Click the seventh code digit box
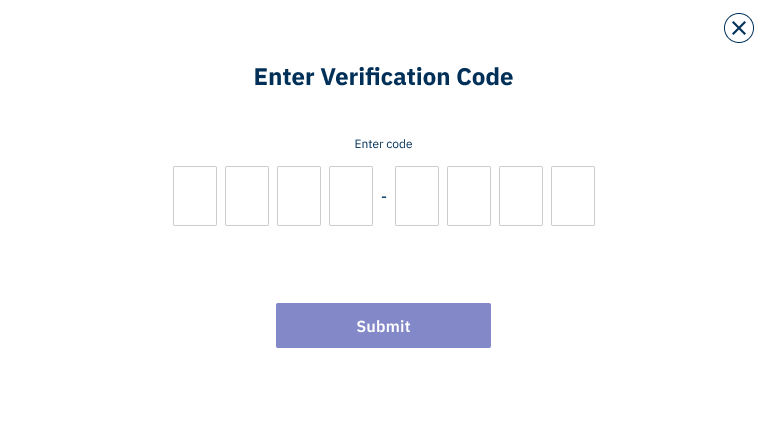Viewport: 767px width, 429px height. coord(521,196)
